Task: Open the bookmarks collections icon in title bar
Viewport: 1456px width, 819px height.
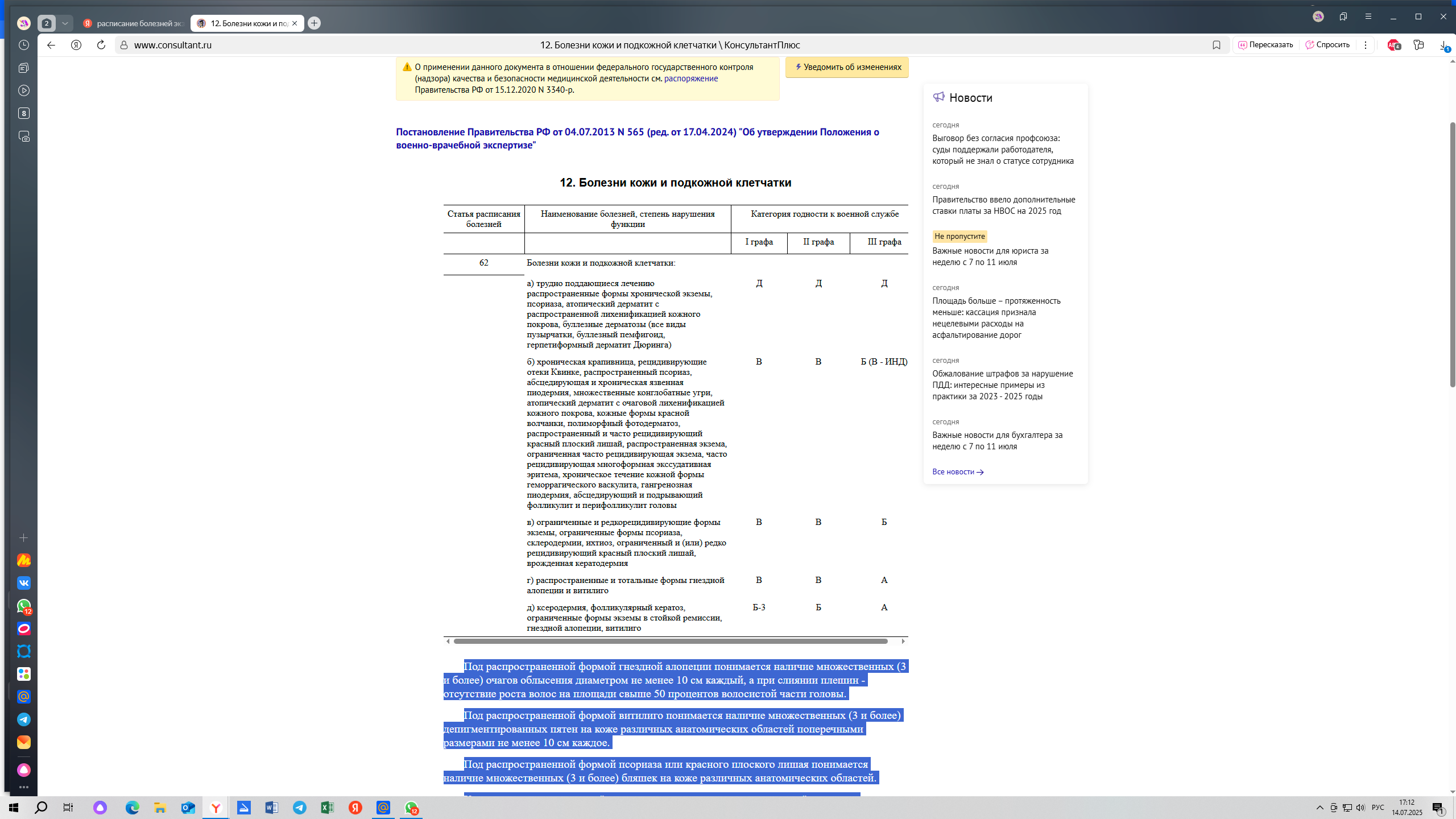Action: [x=1343, y=16]
